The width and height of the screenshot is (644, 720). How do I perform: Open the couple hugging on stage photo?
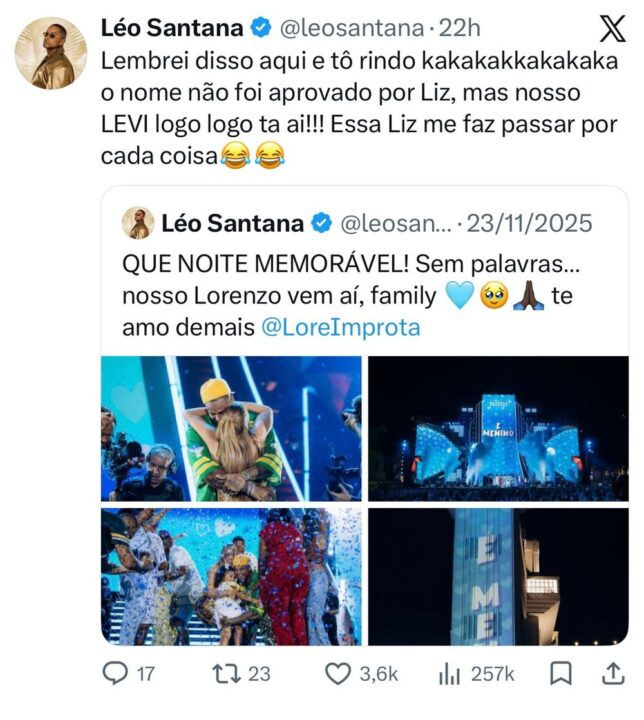tap(231, 428)
